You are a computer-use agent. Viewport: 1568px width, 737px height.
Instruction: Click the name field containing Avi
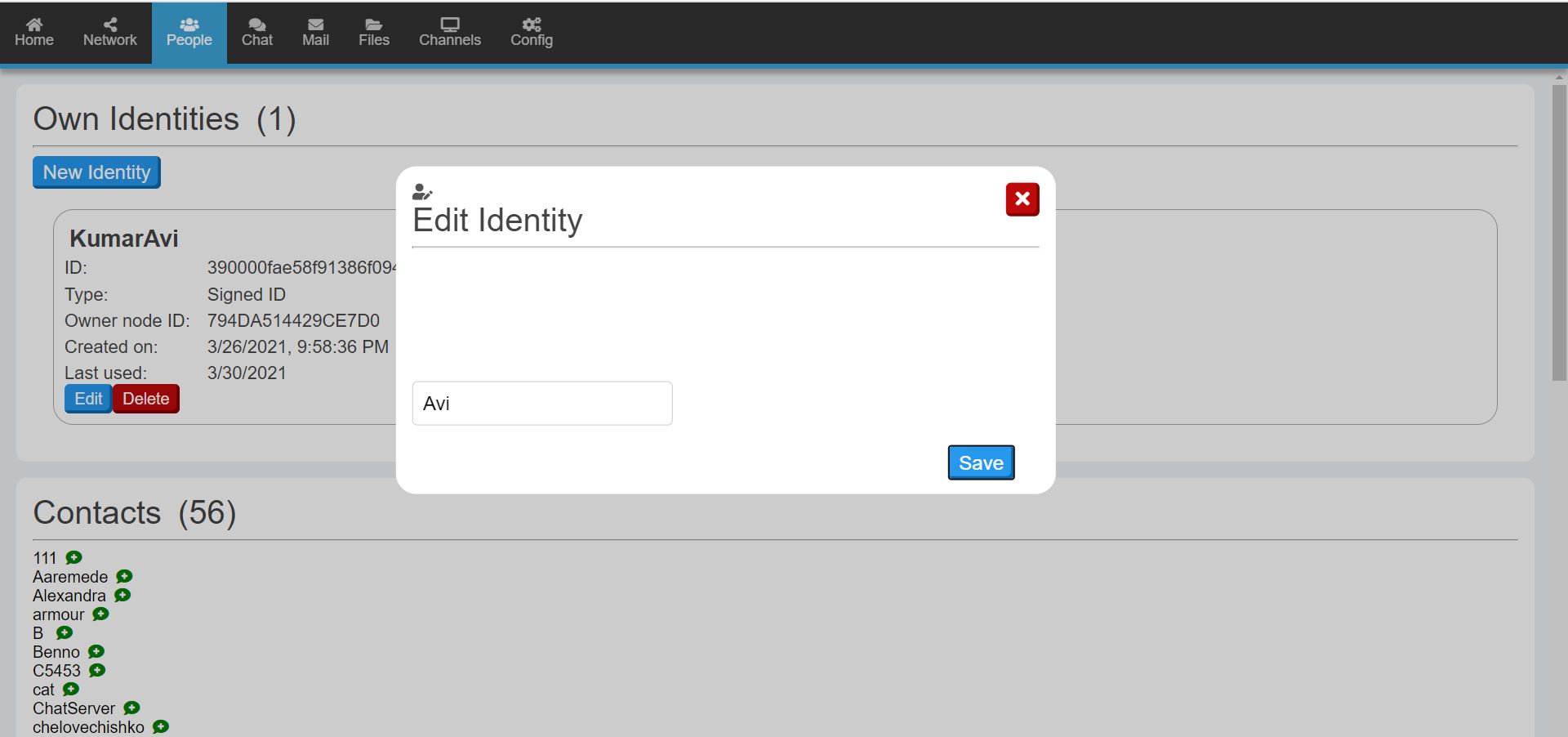(541, 403)
